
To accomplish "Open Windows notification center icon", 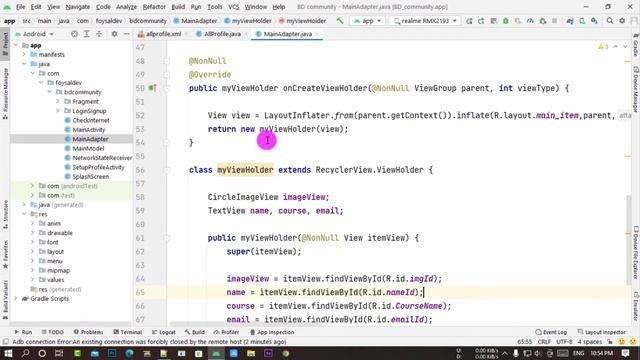I will pyautogui.click(x=626, y=353).
